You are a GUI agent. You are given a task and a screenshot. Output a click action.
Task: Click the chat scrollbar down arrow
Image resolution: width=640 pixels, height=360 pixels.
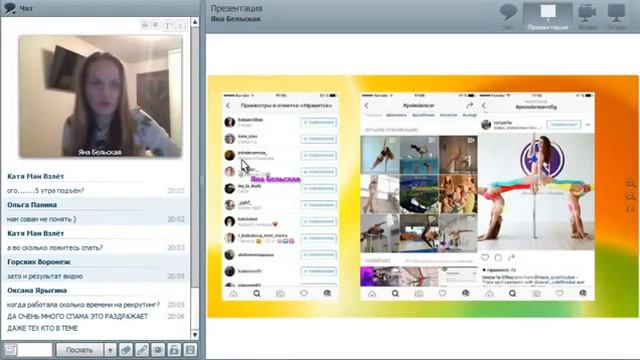point(195,335)
